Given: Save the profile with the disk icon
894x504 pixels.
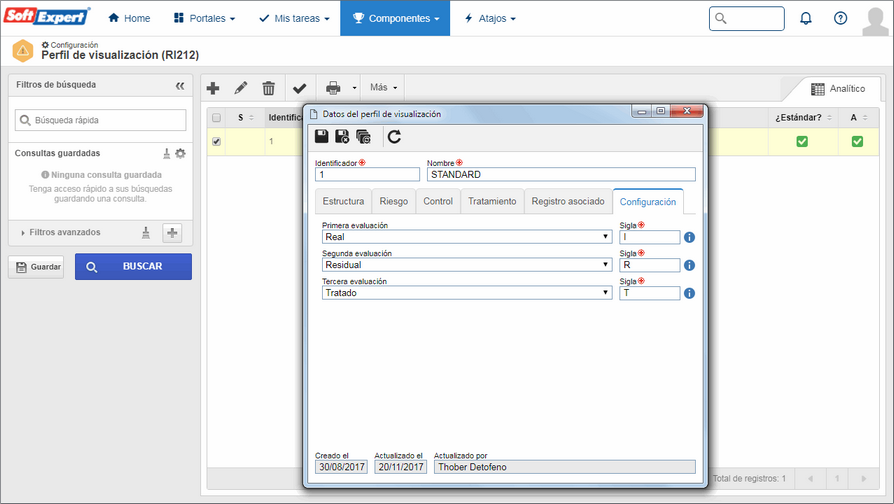Looking at the screenshot, I should pos(322,136).
